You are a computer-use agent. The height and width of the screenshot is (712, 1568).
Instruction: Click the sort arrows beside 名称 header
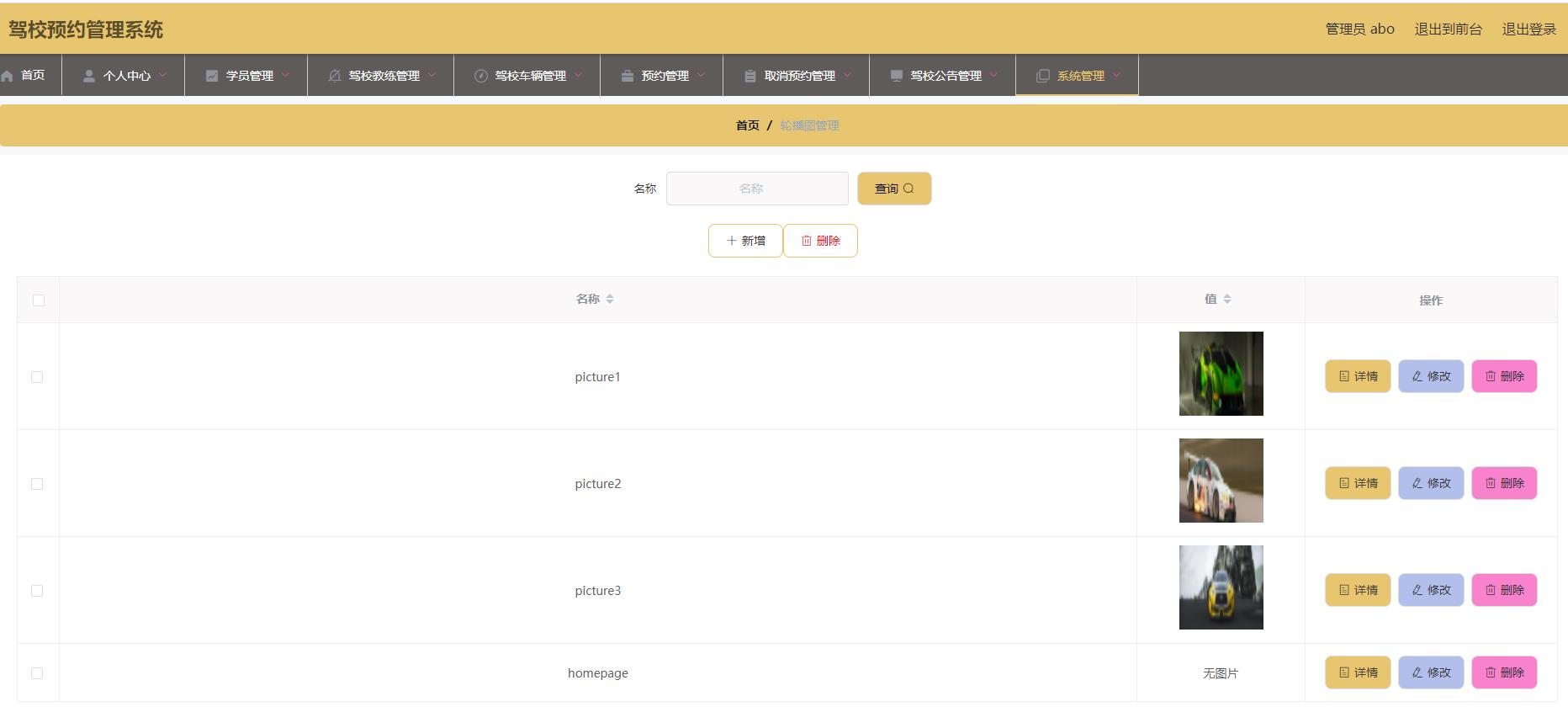[610, 299]
